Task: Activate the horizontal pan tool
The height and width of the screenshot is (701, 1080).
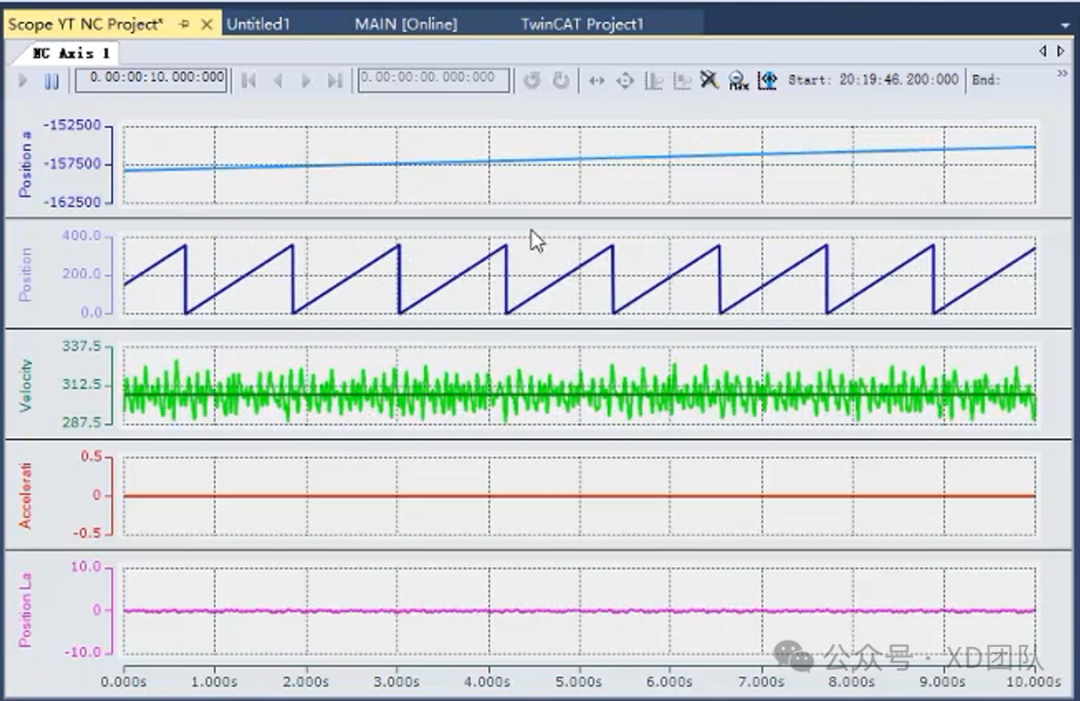Action: coord(597,81)
